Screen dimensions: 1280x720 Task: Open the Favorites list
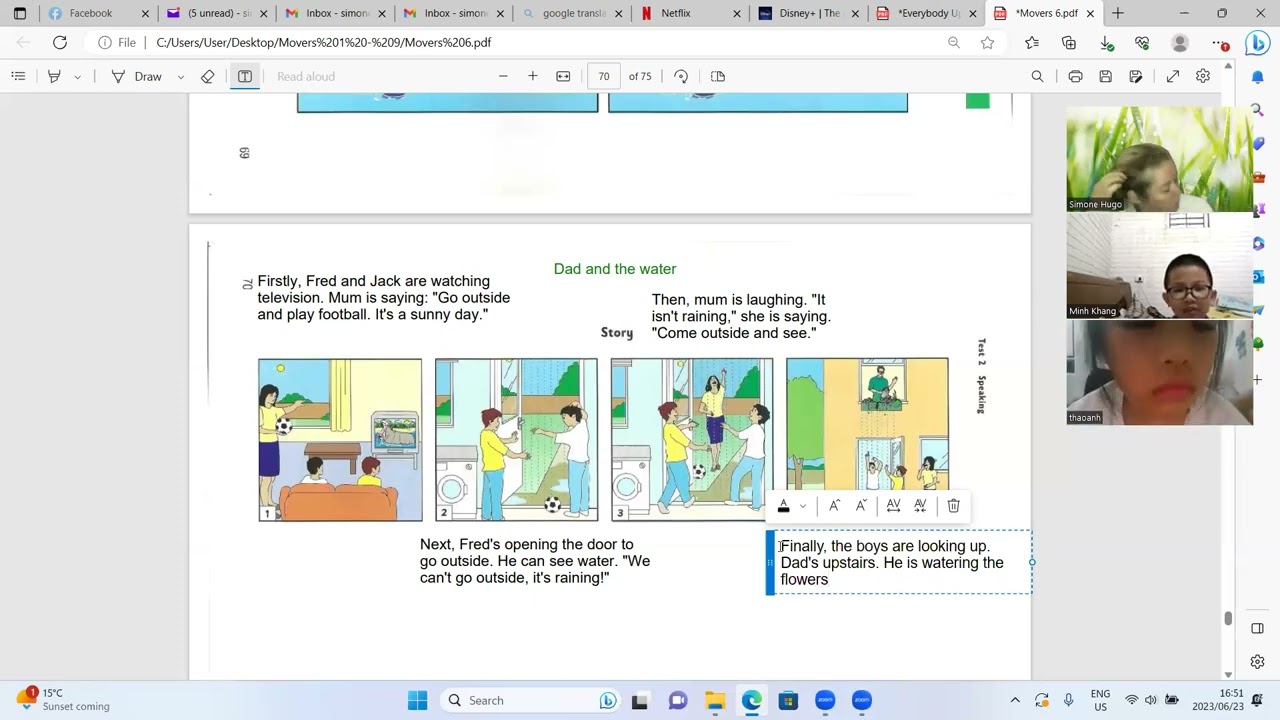[x=1032, y=43]
